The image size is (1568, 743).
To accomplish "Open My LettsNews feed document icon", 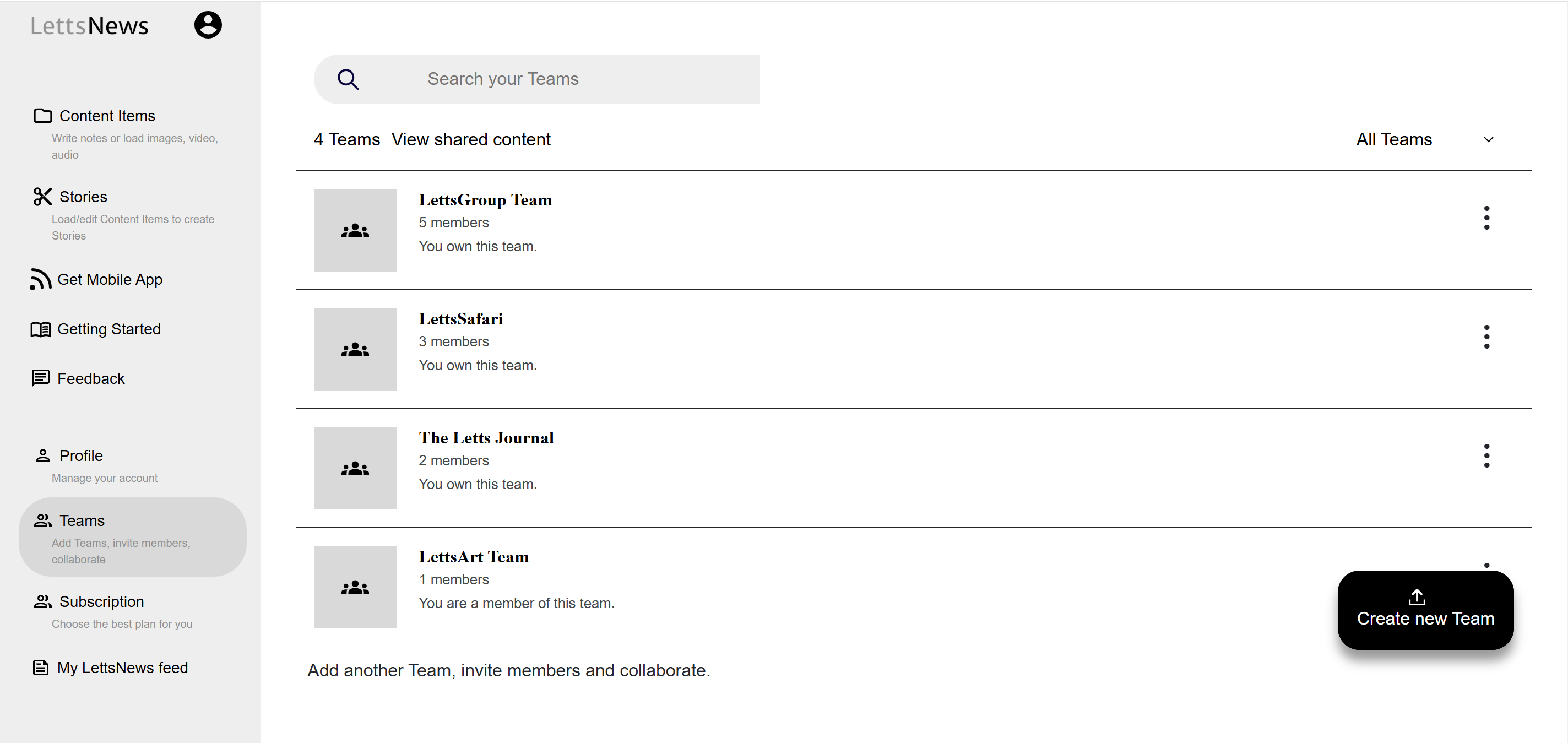I will click(40, 668).
